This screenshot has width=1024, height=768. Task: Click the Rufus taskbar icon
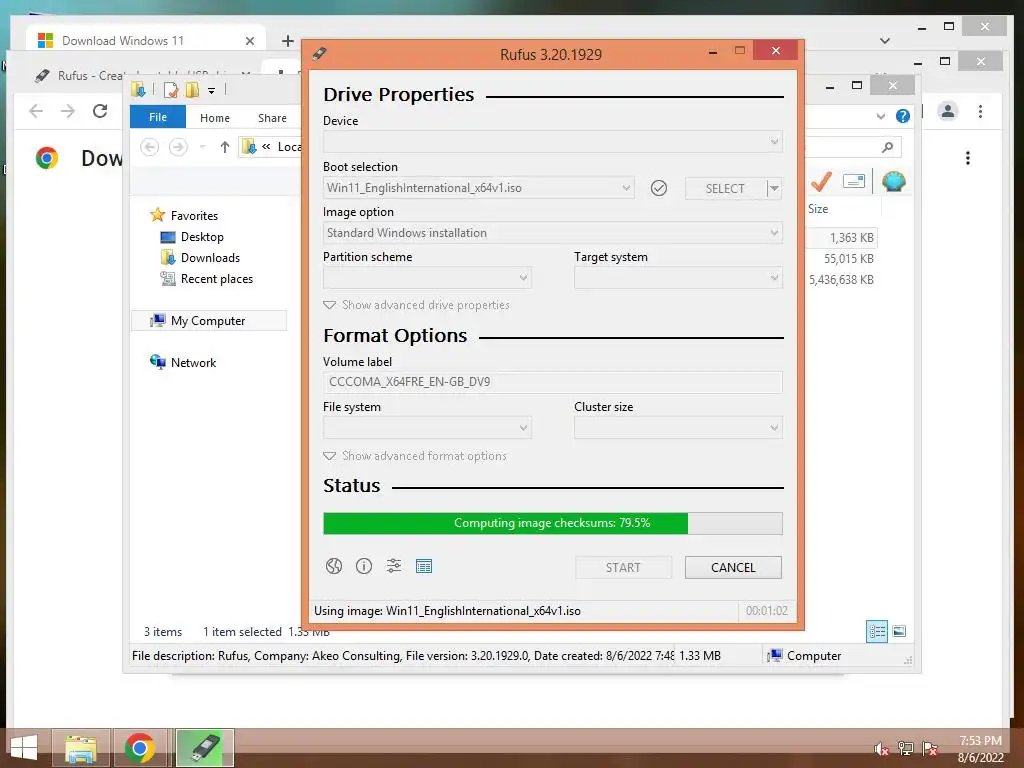pos(205,748)
